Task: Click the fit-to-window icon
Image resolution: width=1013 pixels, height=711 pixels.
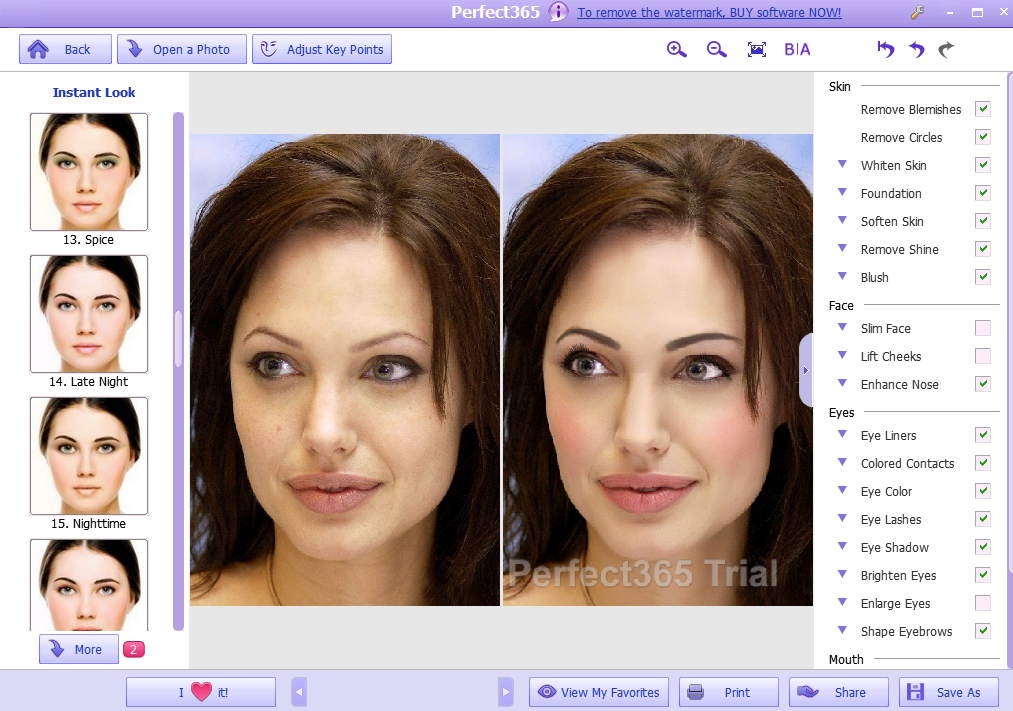Action: pyautogui.click(x=757, y=50)
